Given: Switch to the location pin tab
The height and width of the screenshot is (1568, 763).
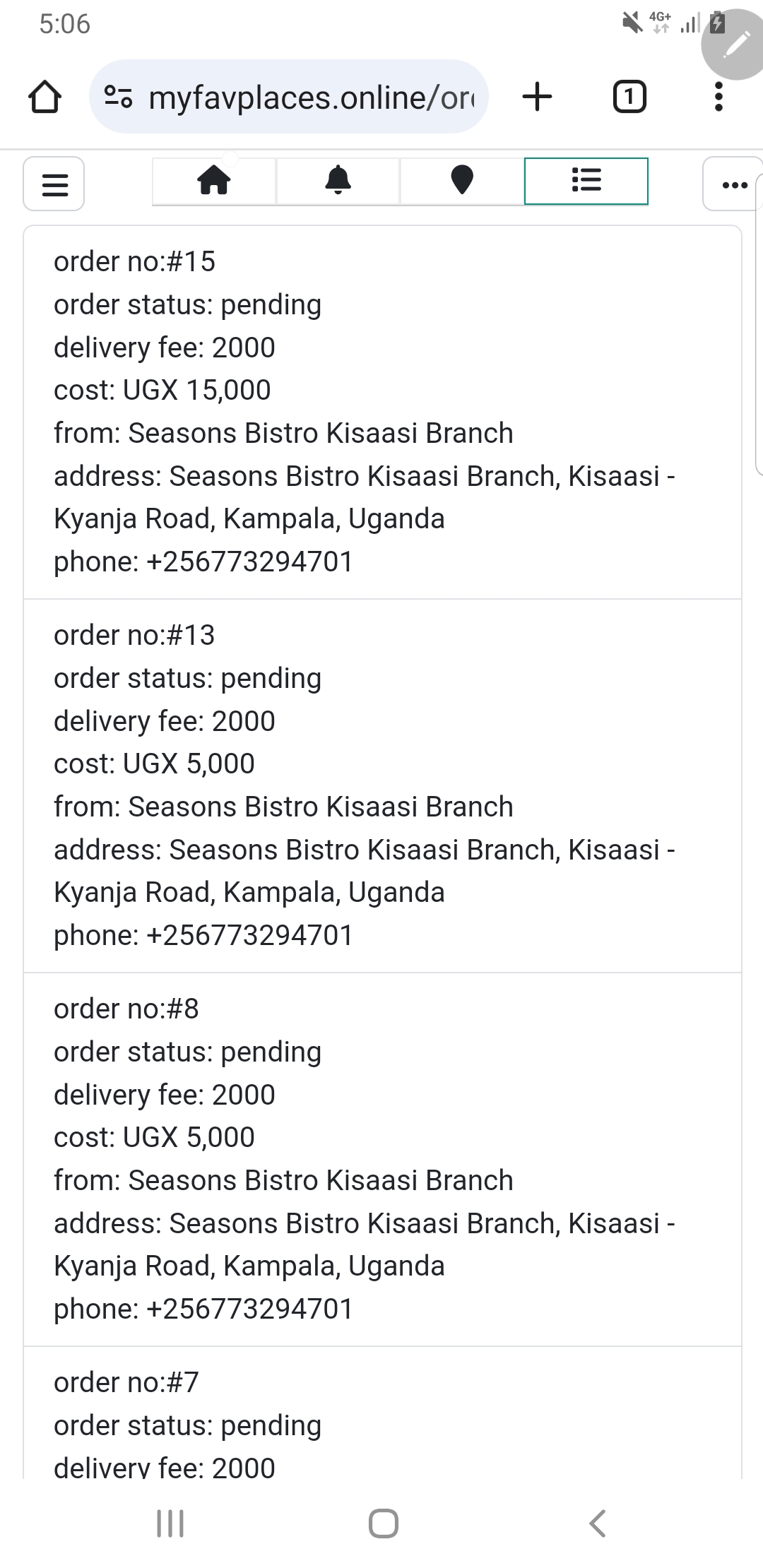Looking at the screenshot, I should [461, 181].
